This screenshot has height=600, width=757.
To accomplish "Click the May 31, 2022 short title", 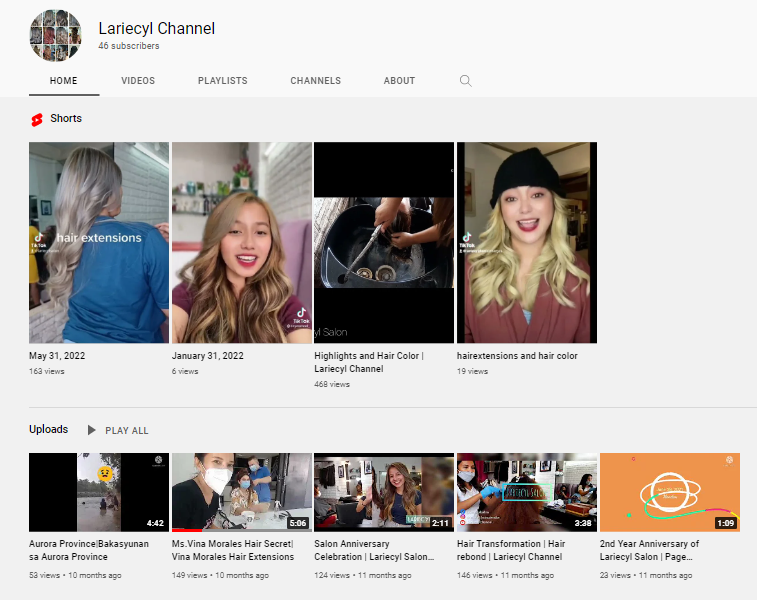I will 57,356.
